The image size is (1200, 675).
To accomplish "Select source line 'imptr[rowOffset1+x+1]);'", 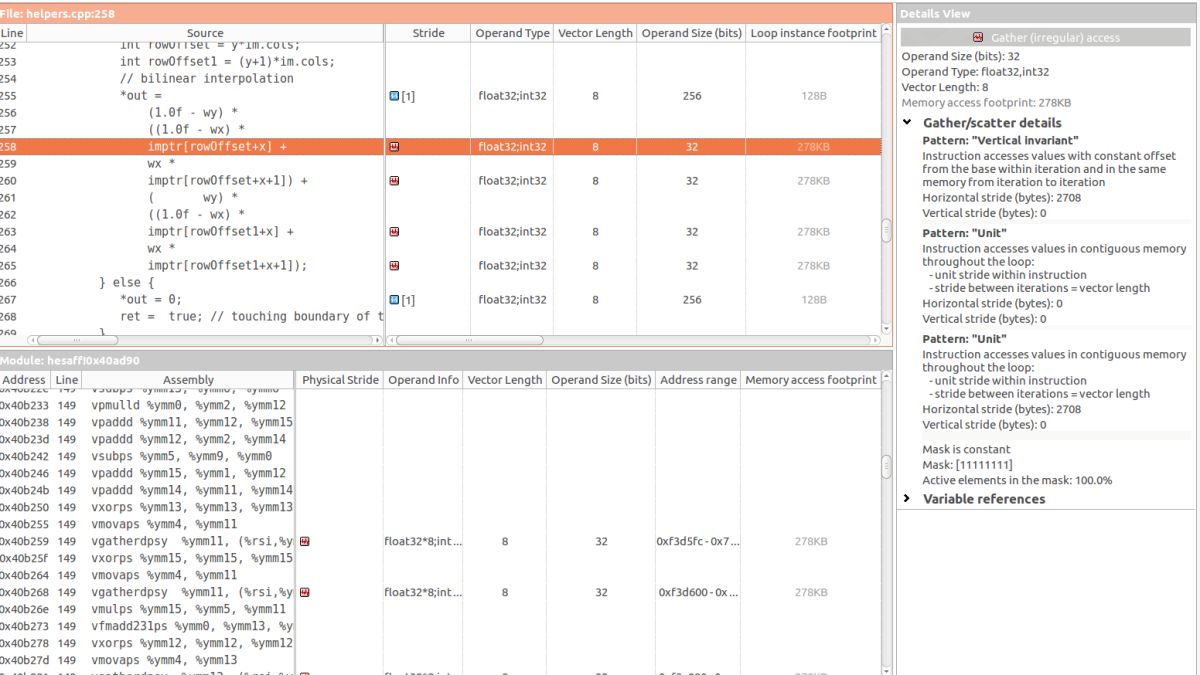I will pyautogui.click(x=227, y=265).
